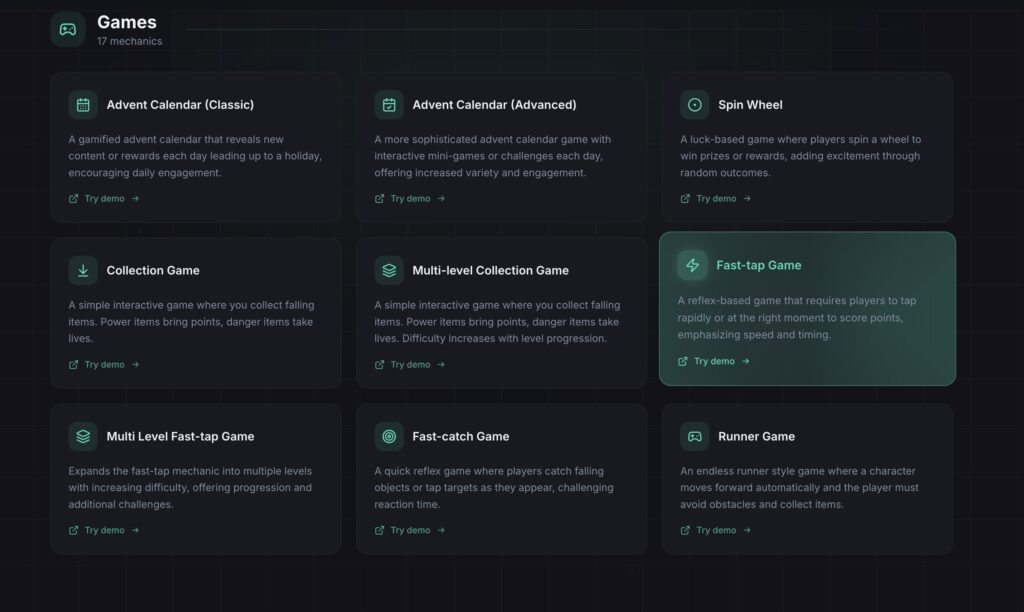Screen dimensions: 1024x612
Task: Select the Multi-level Collection Game card title
Action: tap(490, 270)
